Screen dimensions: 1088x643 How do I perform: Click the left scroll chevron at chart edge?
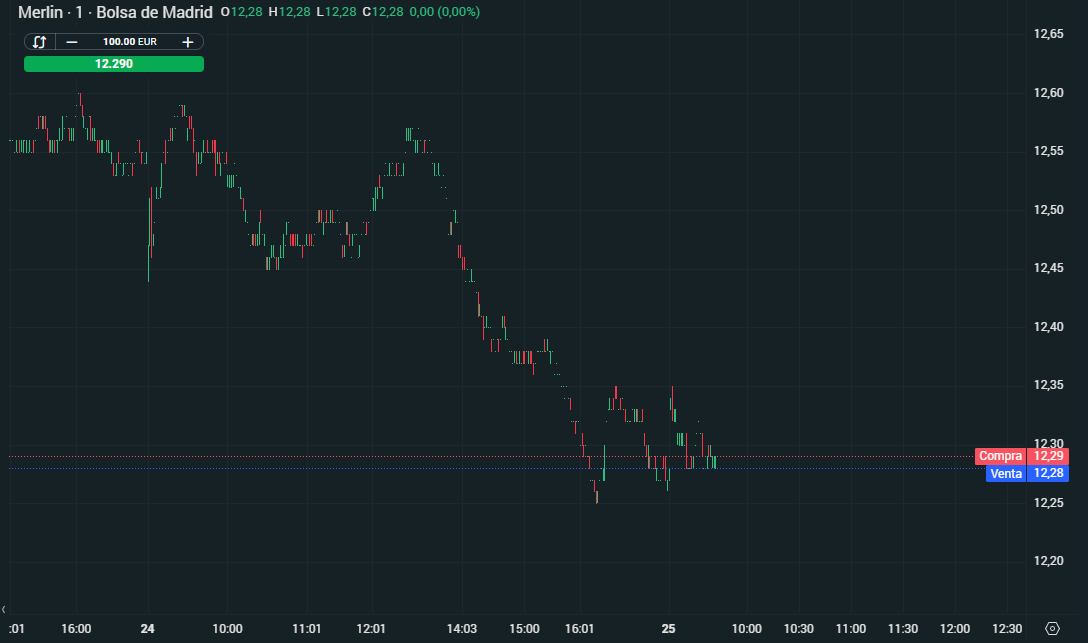click(3, 610)
